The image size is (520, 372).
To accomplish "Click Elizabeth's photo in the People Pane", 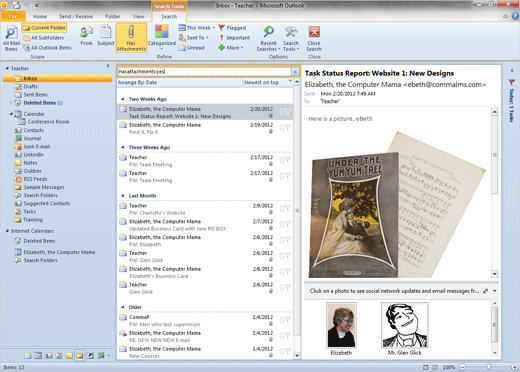I will pos(341,325).
